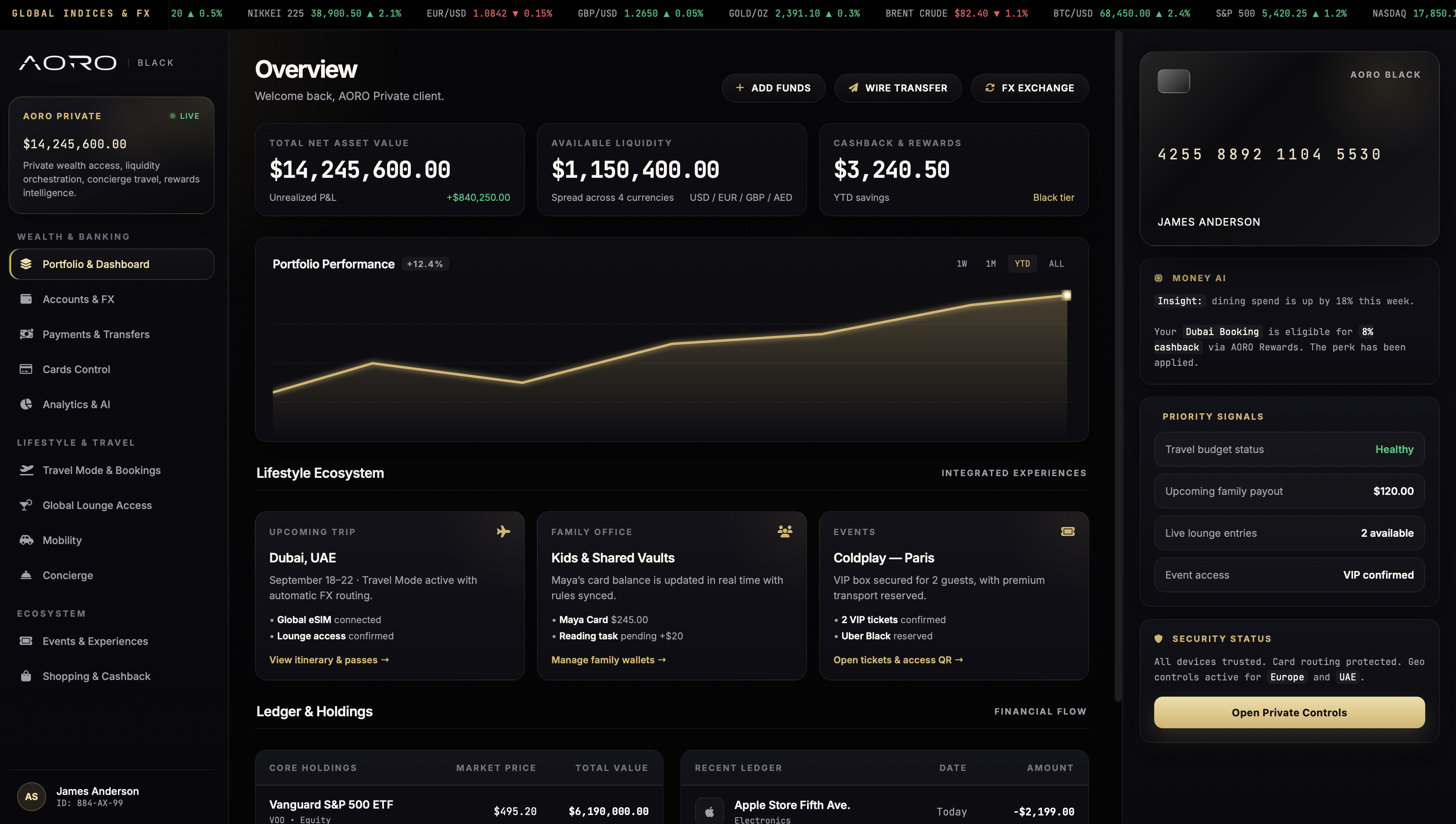Open Concierge services

68,575
